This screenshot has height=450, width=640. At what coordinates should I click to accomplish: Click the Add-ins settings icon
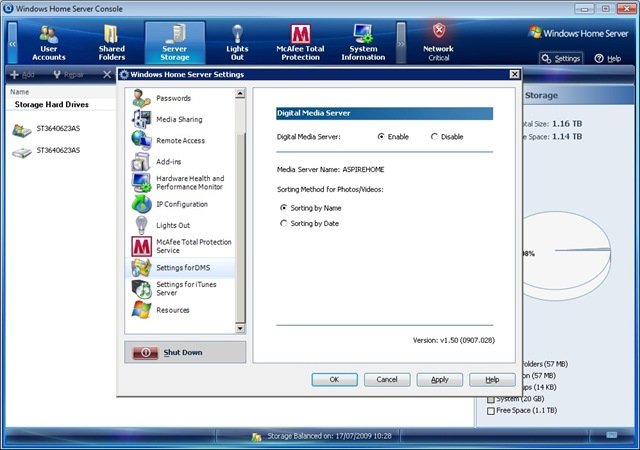tap(141, 162)
